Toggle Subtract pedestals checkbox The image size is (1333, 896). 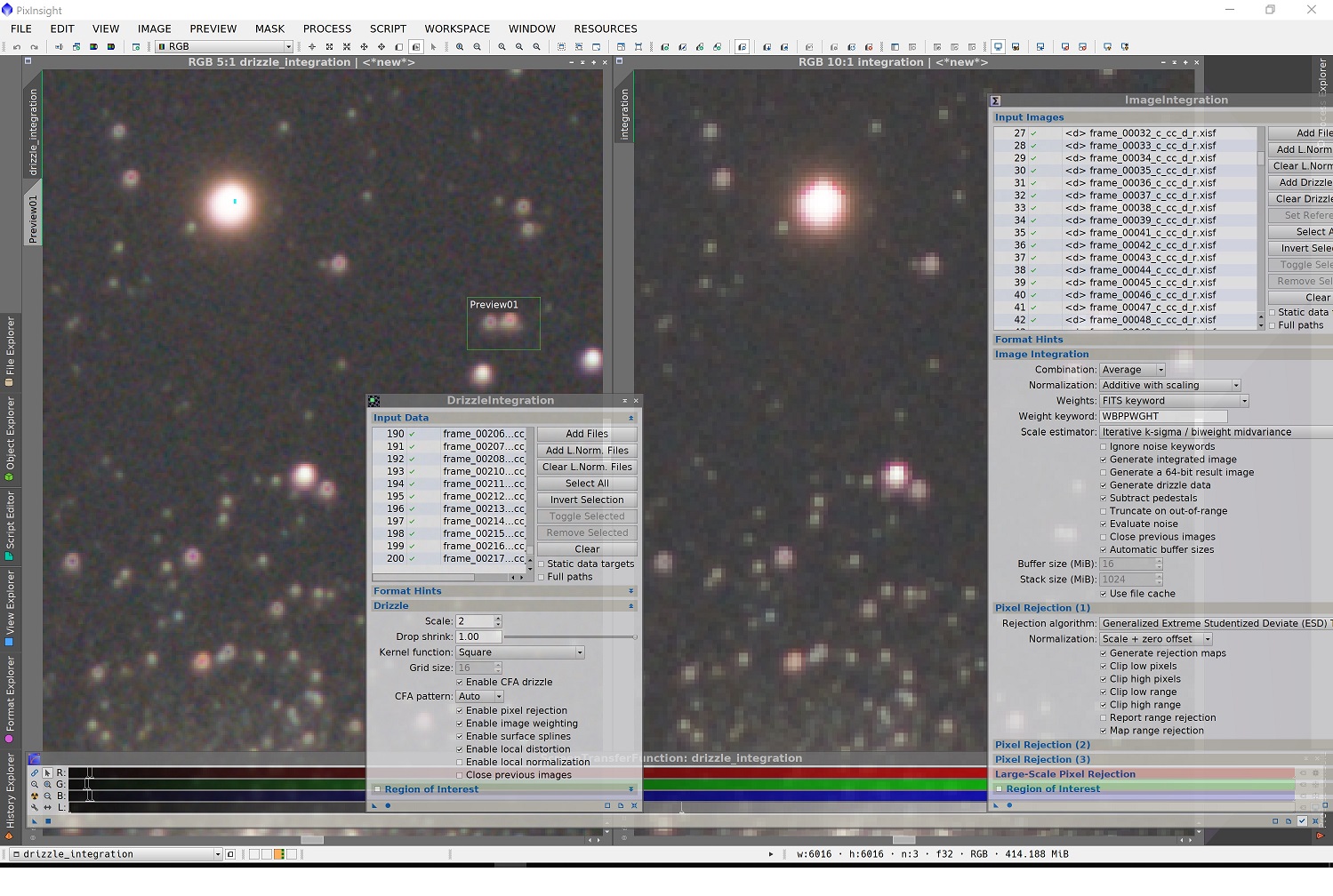point(1104,499)
